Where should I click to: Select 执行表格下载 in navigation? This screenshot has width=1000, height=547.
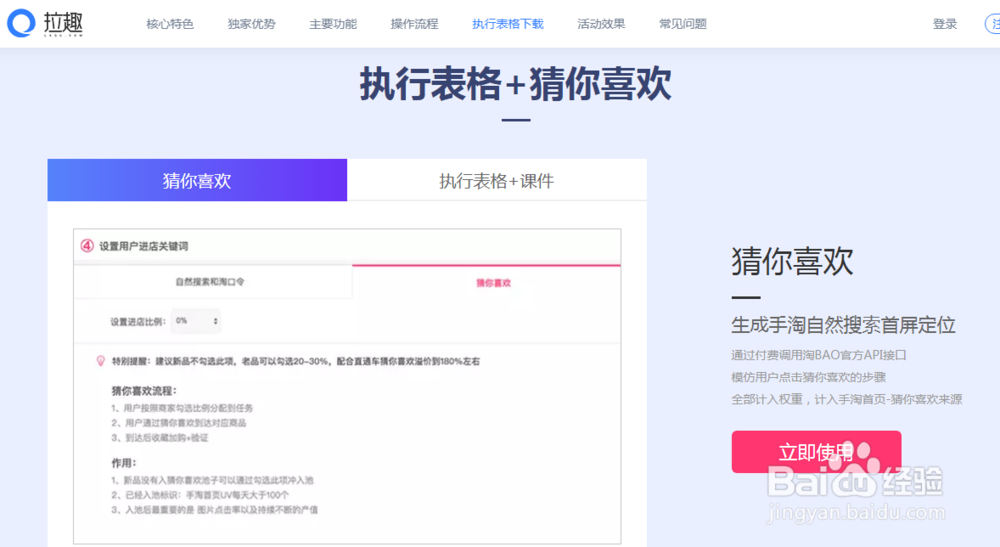click(x=508, y=24)
